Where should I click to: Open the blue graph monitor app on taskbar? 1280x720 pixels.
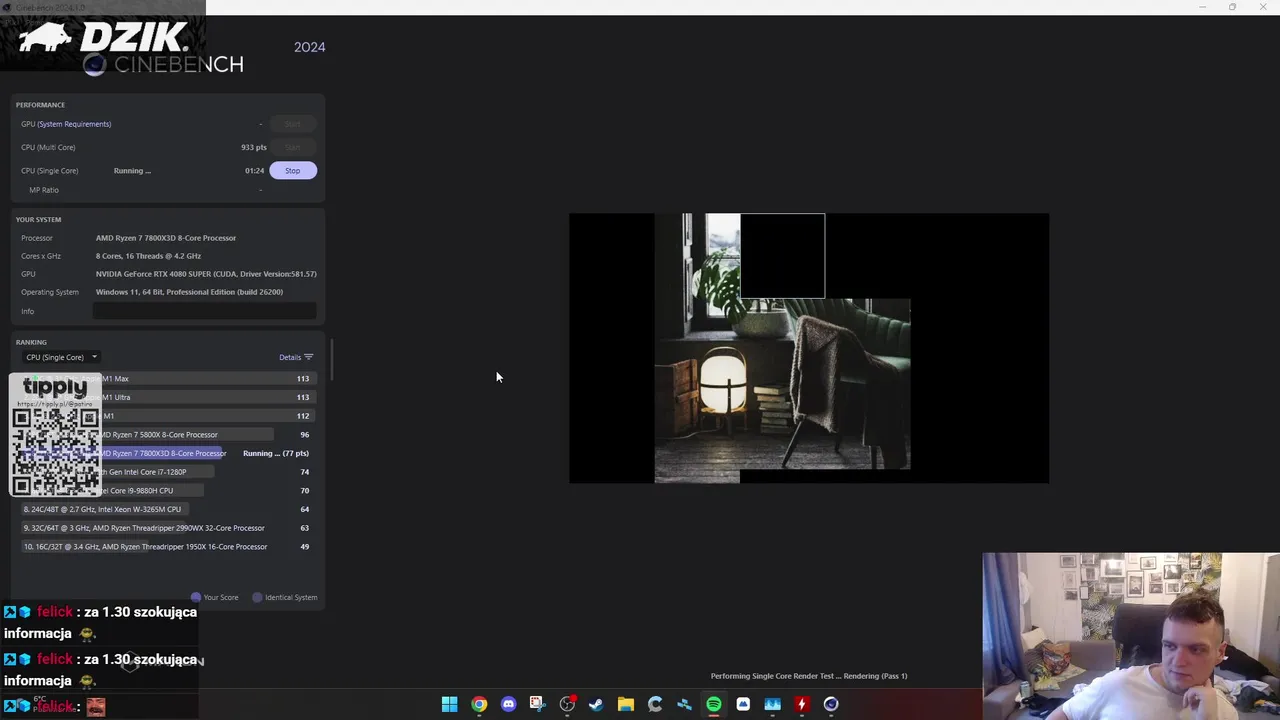(772, 704)
